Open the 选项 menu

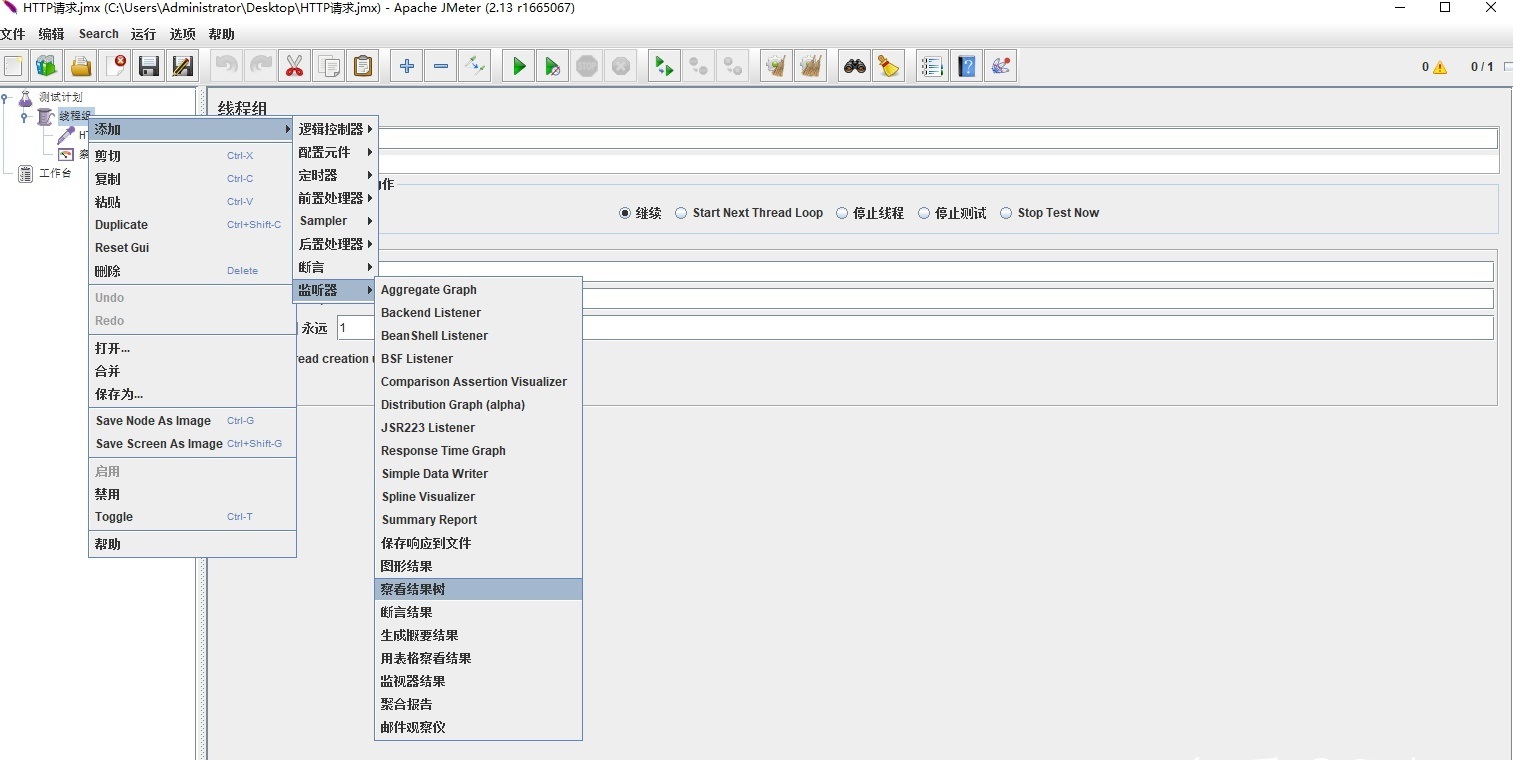[182, 34]
